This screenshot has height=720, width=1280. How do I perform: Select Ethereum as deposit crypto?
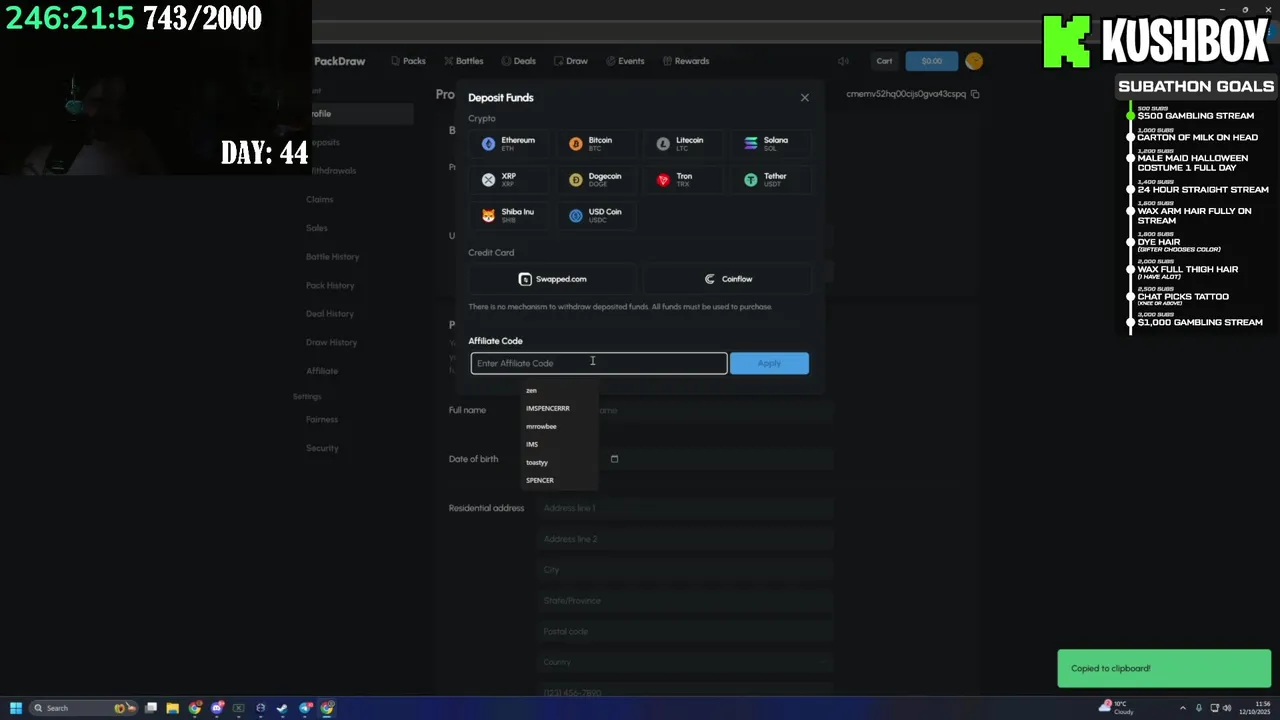[510, 144]
